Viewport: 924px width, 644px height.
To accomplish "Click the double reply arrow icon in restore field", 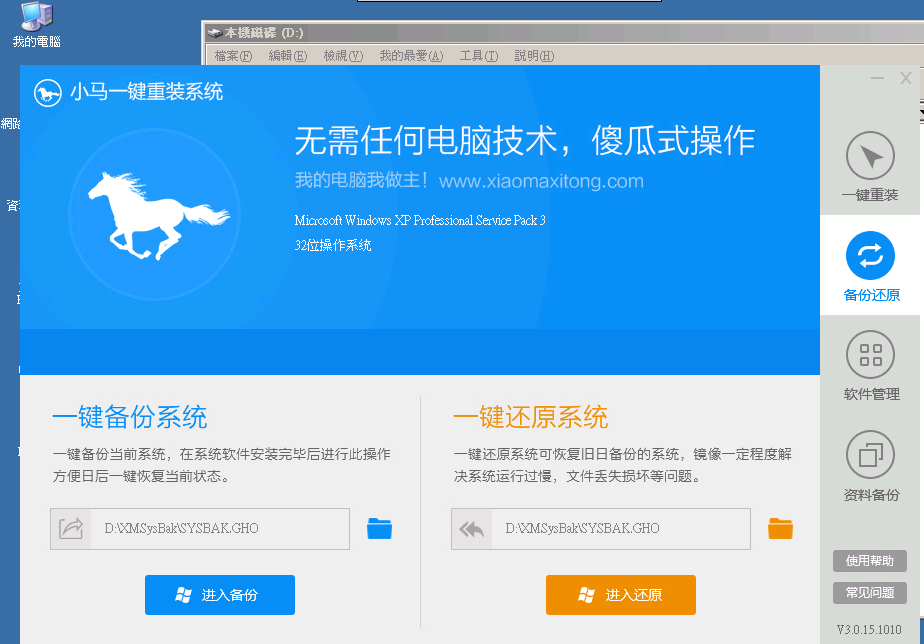I will [471, 529].
